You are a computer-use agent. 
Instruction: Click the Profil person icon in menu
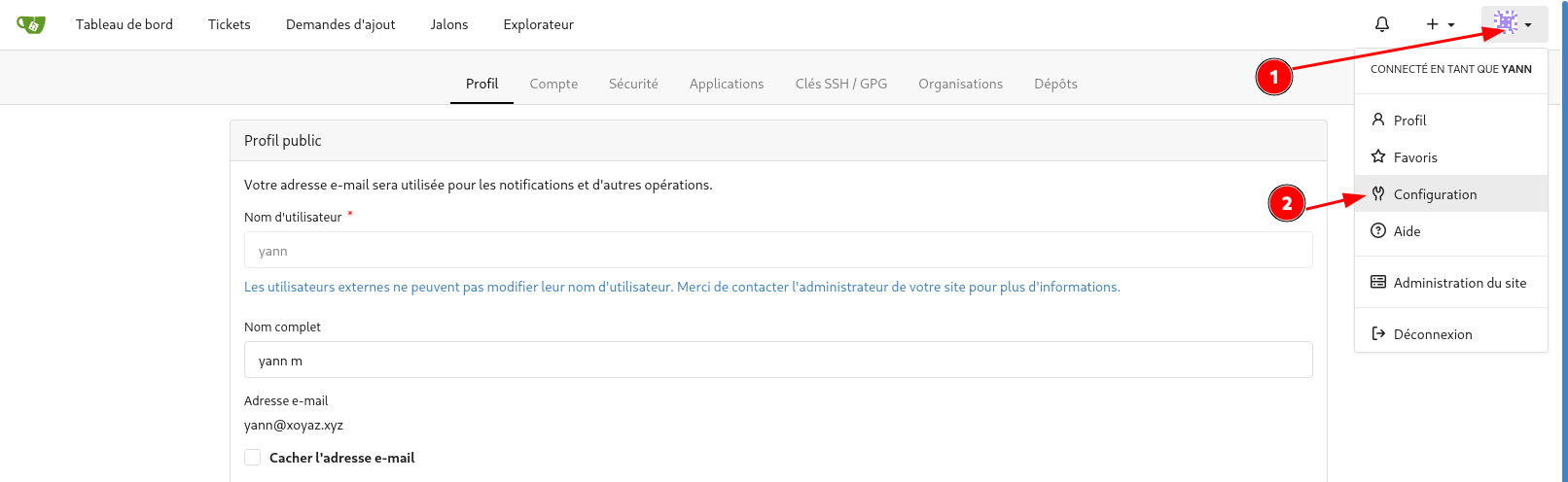click(1378, 120)
